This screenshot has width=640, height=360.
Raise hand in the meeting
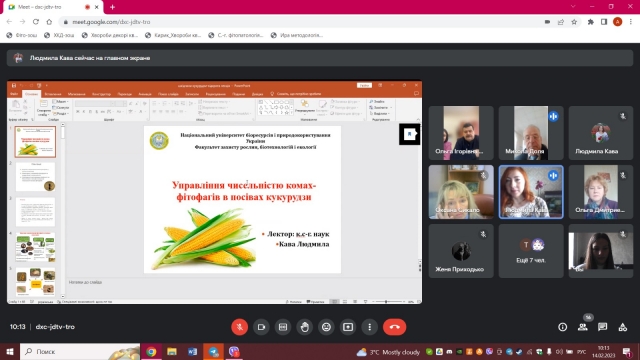tap(304, 327)
